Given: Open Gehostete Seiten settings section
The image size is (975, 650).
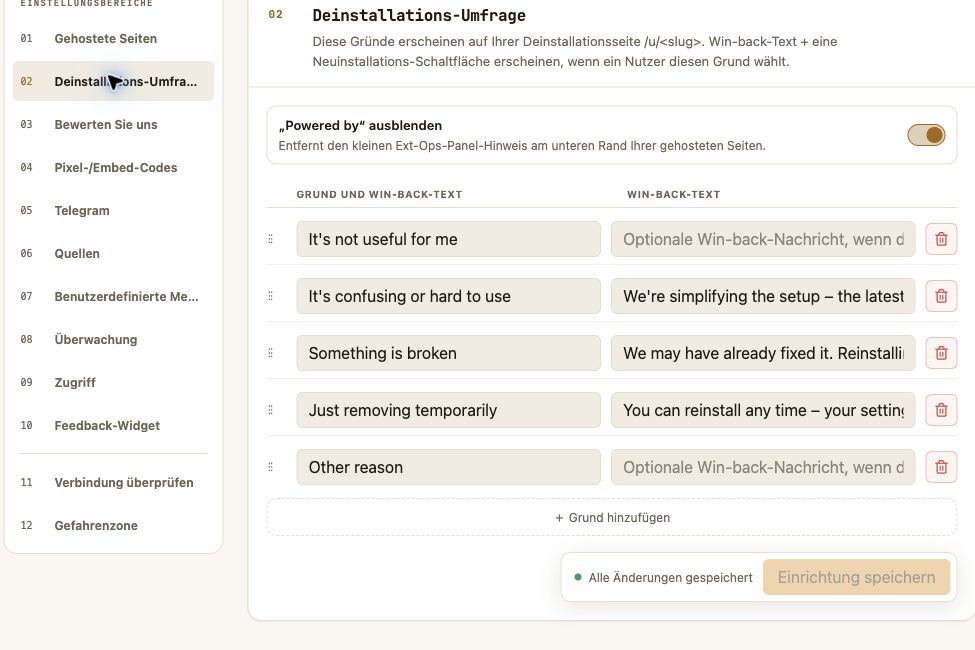Looking at the screenshot, I should (113, 39).
